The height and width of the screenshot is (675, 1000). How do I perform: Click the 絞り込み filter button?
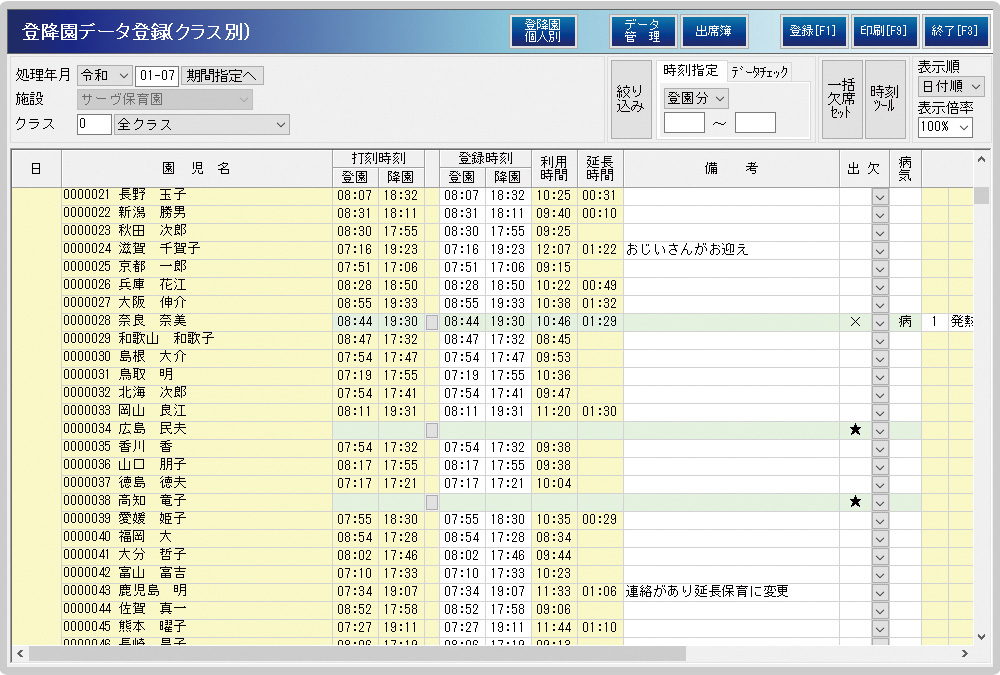pyautogui.click(x=630, y=98)
